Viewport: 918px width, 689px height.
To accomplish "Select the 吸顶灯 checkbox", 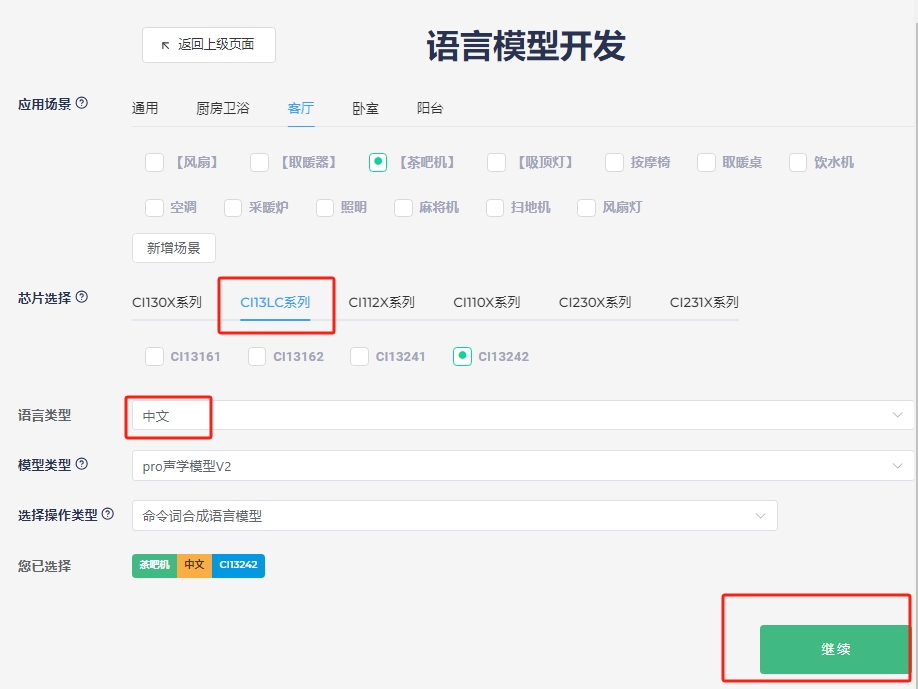I will point(496,161).
